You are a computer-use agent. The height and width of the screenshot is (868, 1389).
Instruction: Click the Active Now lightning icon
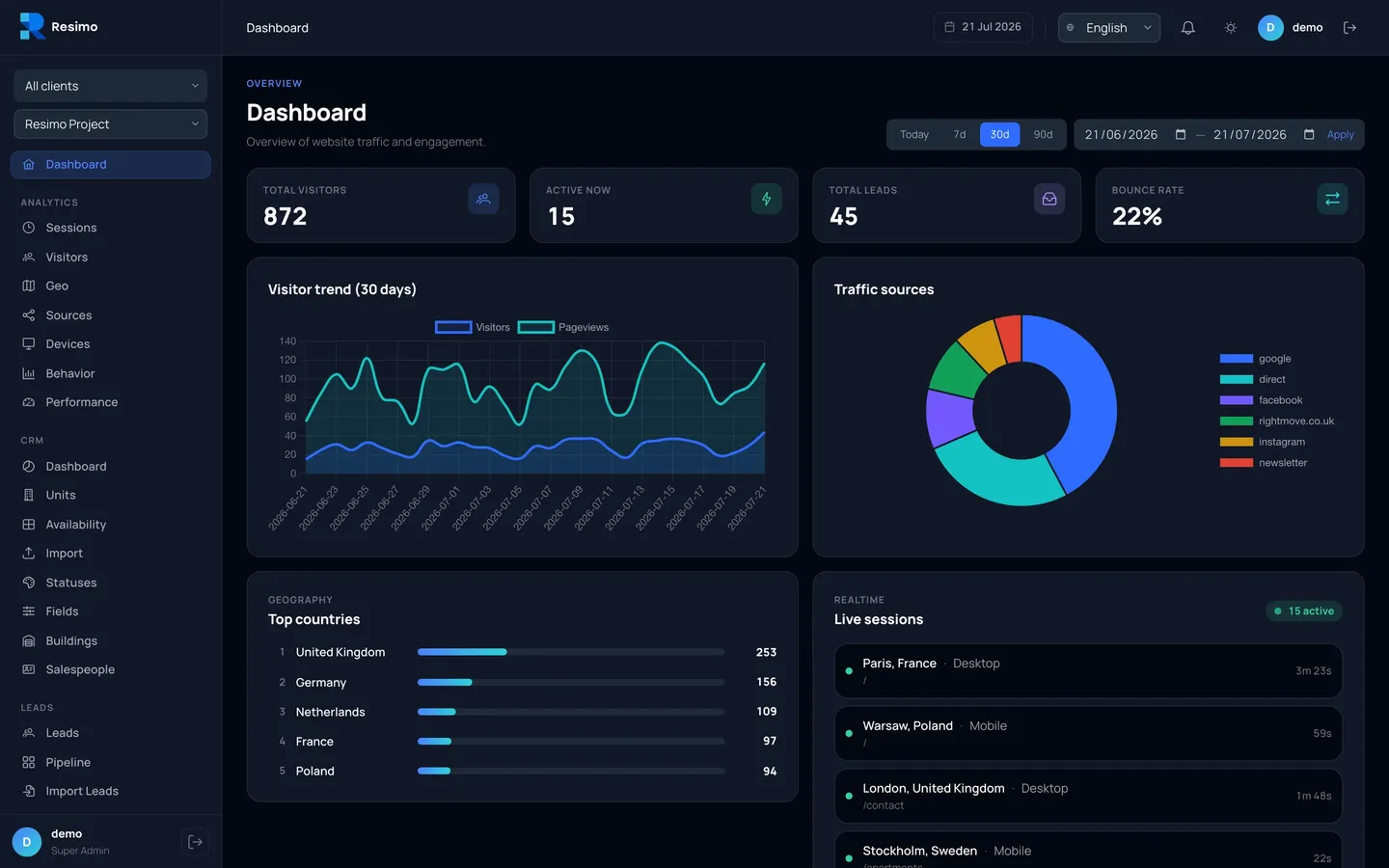point(766,199)
